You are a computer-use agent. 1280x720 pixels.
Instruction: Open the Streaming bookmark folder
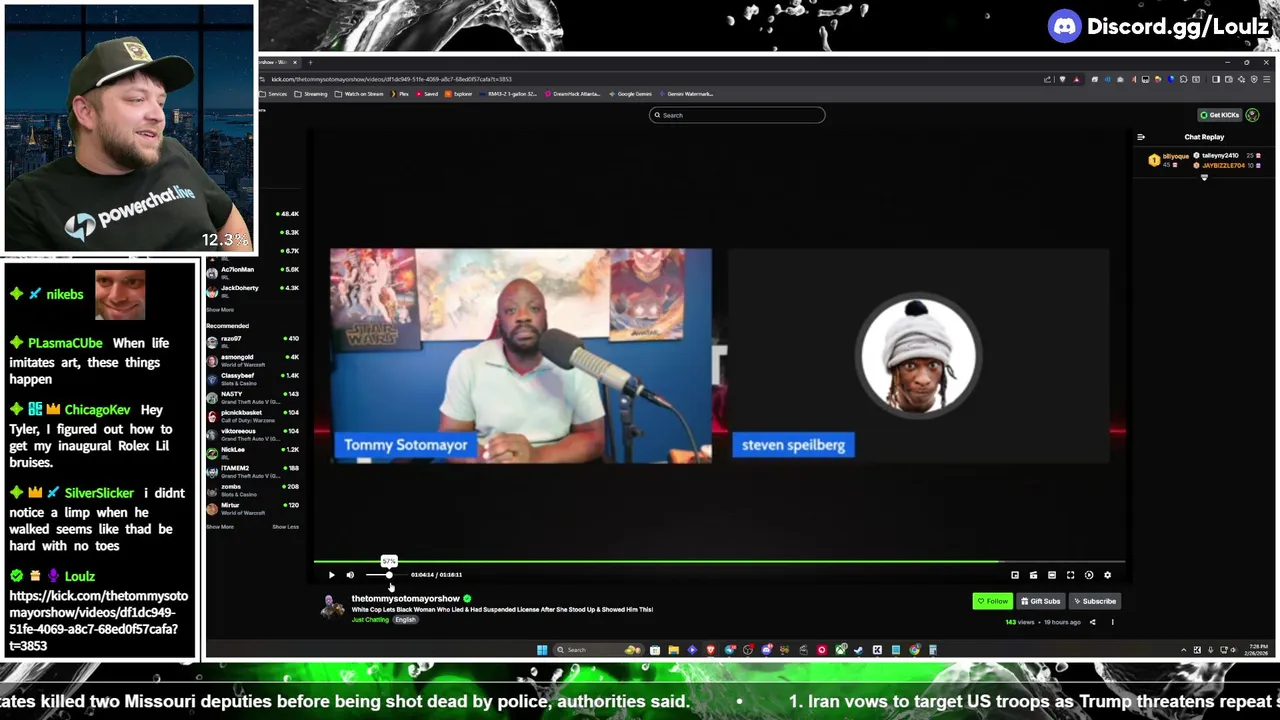click(x=311, y=94)
